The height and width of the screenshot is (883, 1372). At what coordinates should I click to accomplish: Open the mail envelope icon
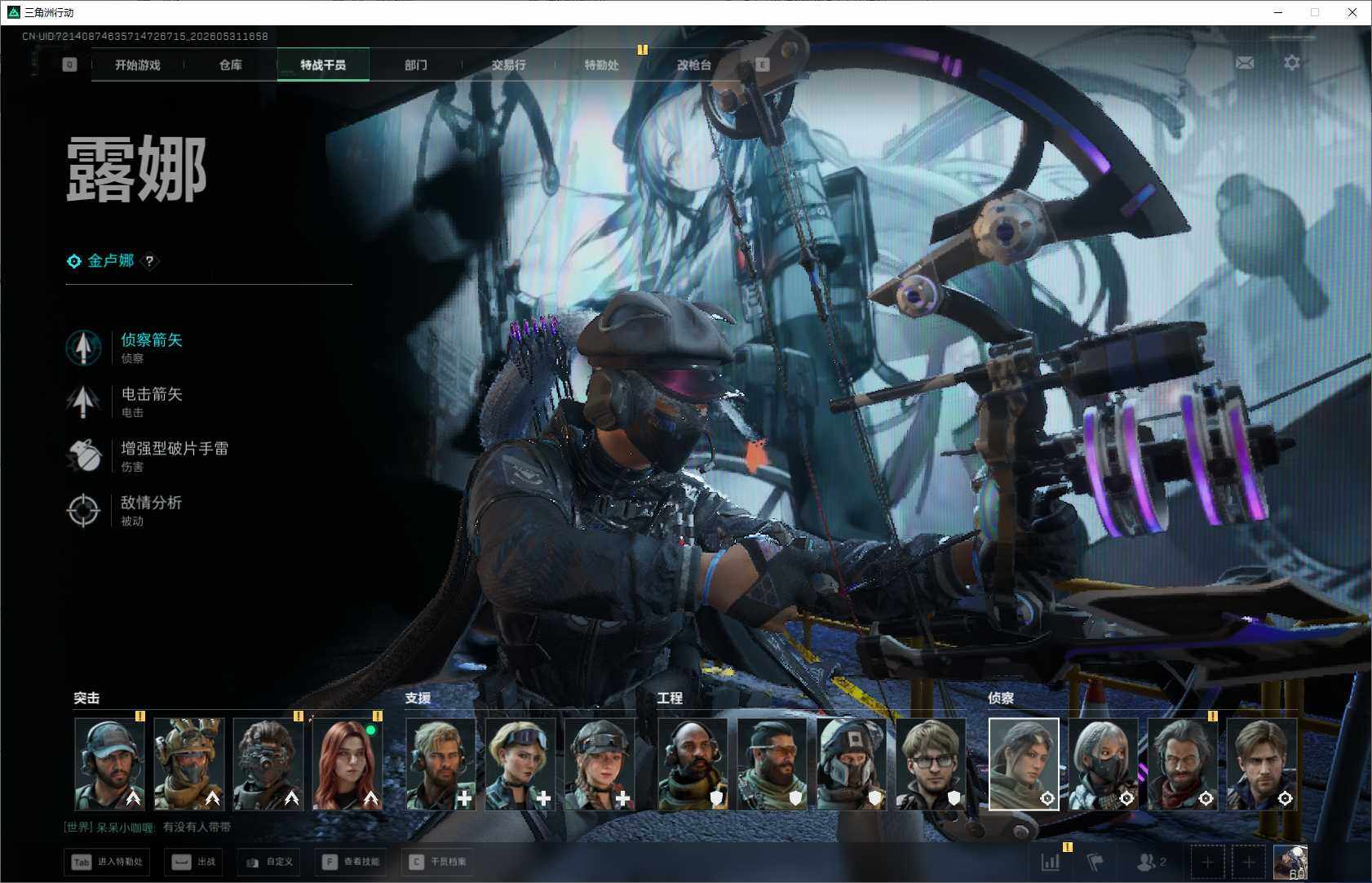pos(1245,63)
